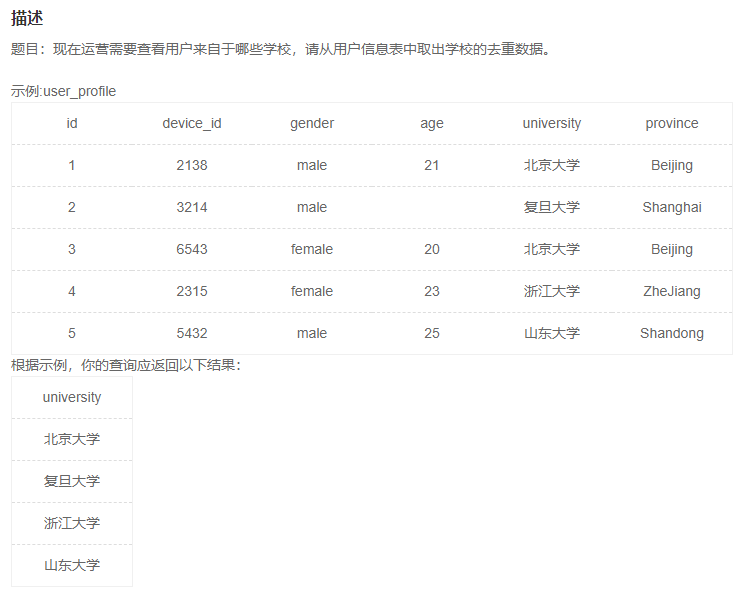Click the 描述 heading

pos(27,18)
